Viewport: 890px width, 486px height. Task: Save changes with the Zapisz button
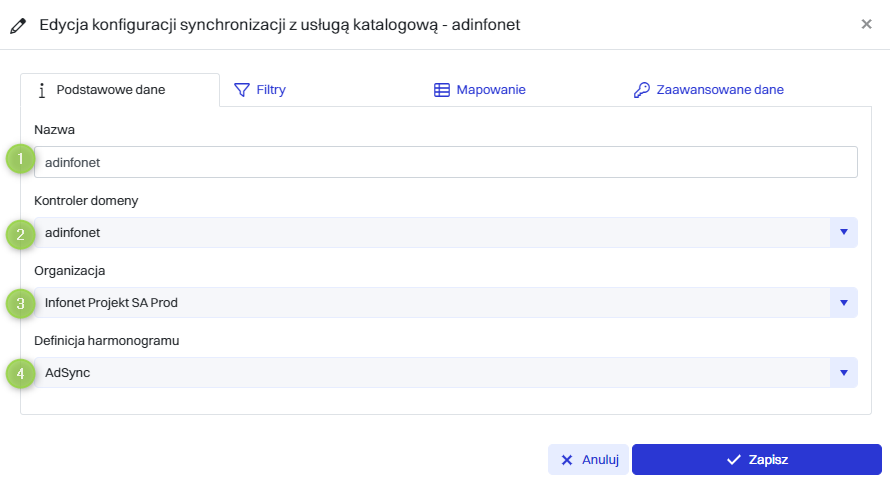[x=756, y=460]
